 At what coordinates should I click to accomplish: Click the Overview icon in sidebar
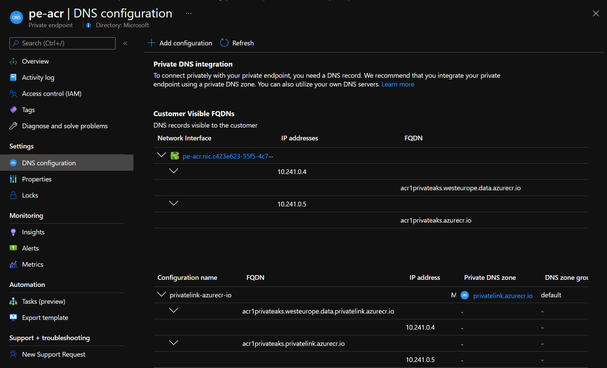[x=13, y=61]
